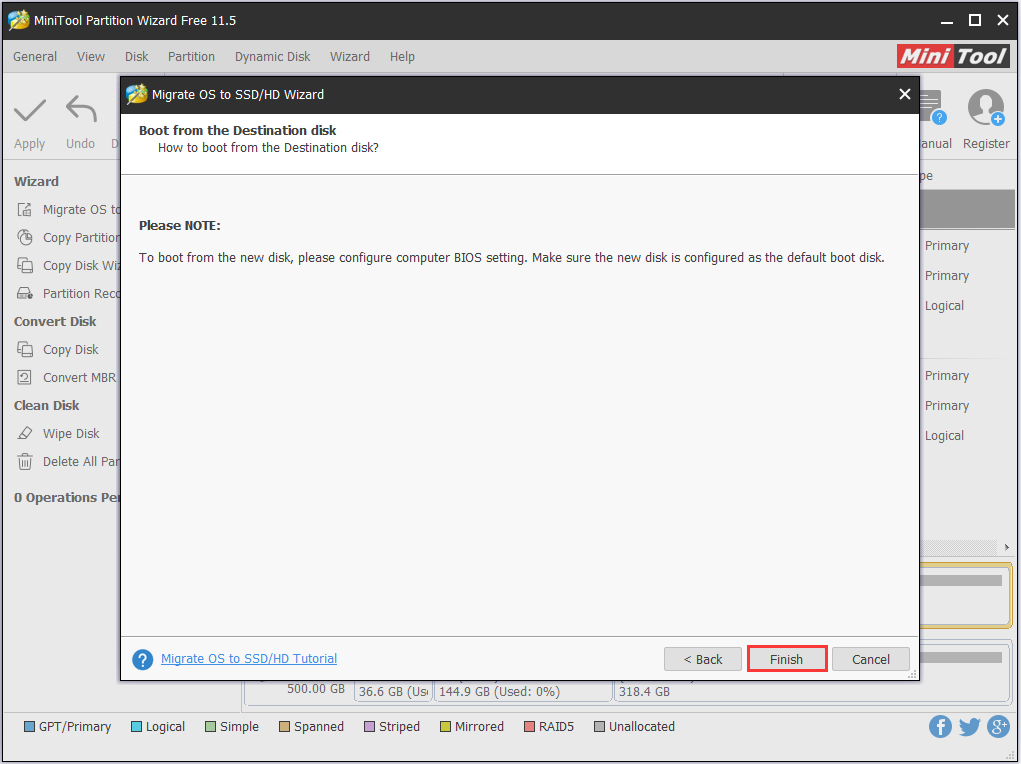Click the Unallocated legend color box
Screen dimensions: 1021x764
tap(600, 727)
